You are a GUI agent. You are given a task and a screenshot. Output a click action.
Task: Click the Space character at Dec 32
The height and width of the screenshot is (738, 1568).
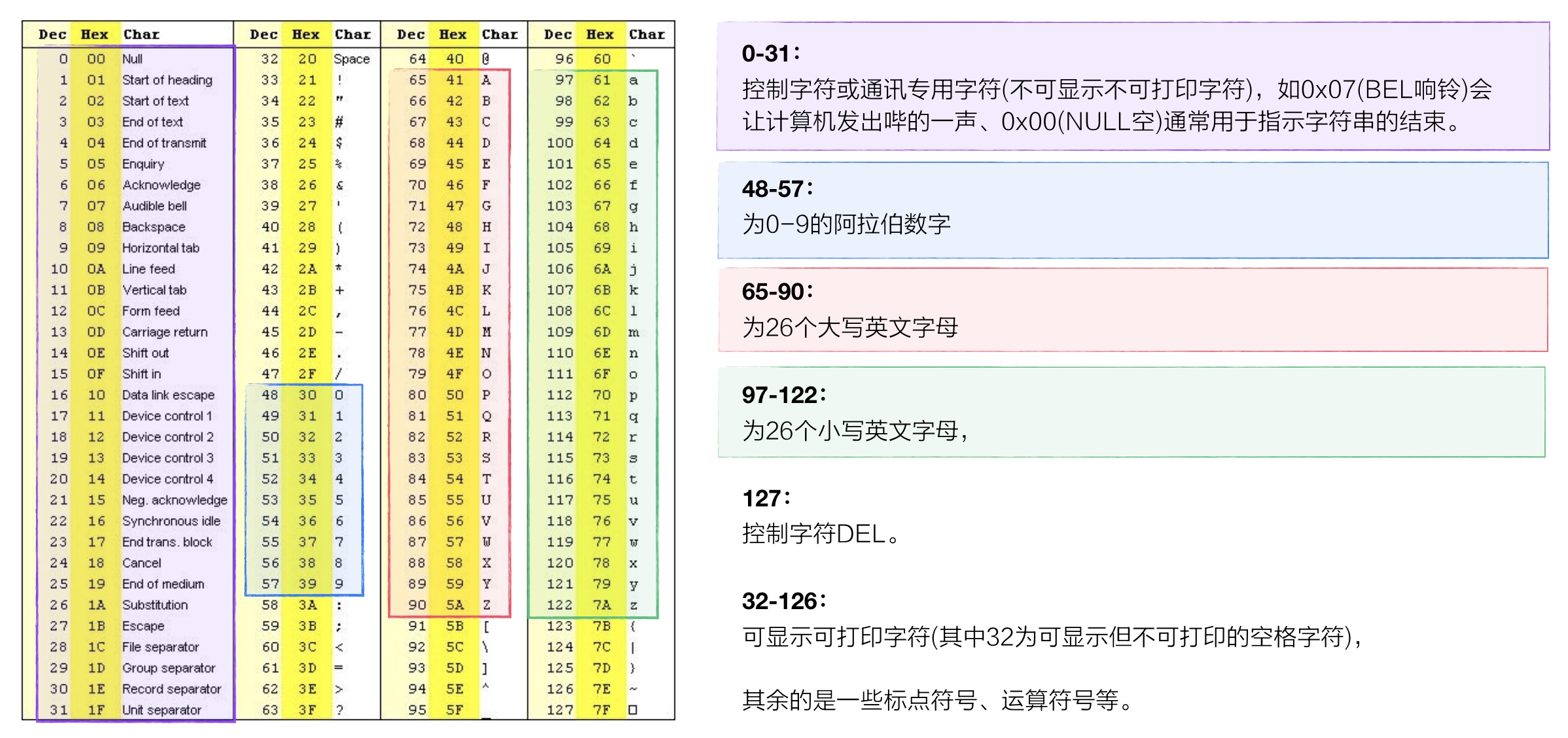click(351, 58)
